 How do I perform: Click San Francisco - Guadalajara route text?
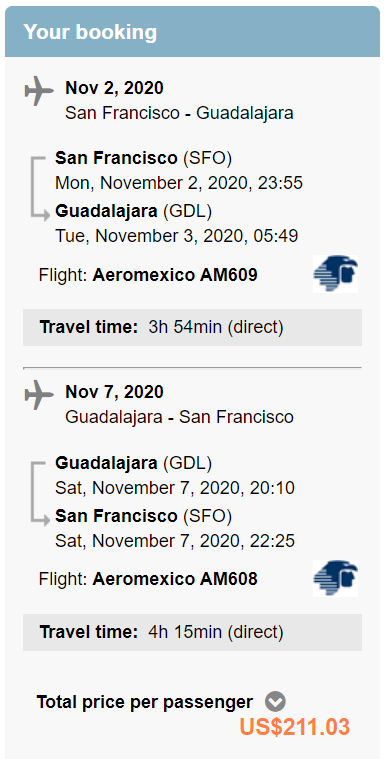180,113
